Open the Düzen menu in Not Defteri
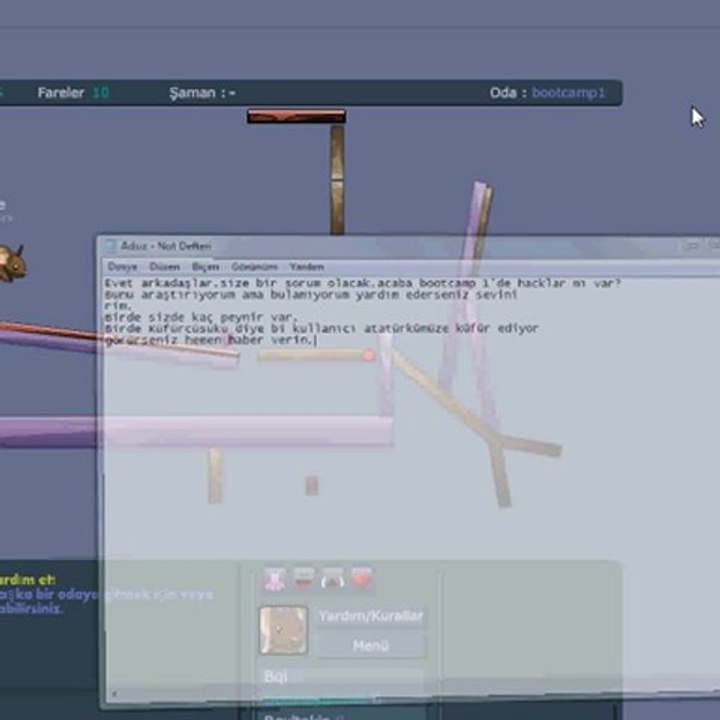The image size is (720, 720). (x=164, y=267)
